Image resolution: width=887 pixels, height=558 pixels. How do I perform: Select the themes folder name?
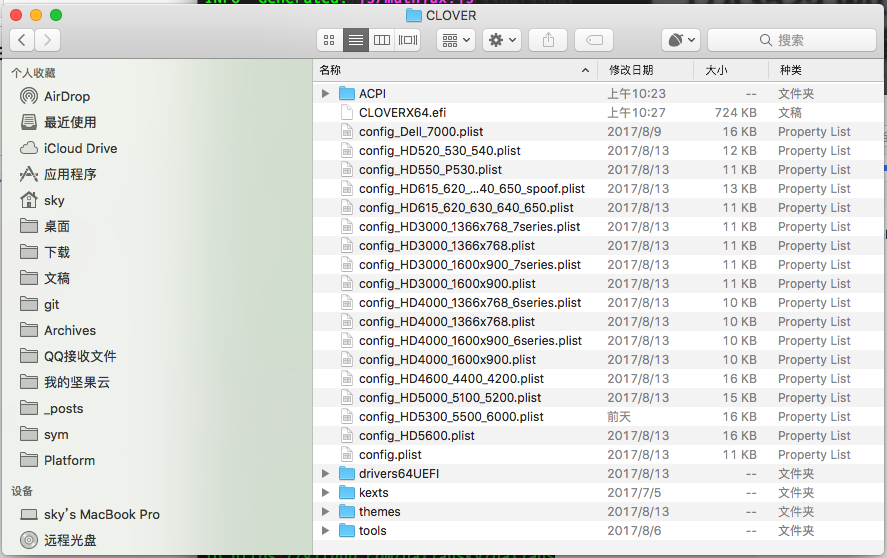380,512
